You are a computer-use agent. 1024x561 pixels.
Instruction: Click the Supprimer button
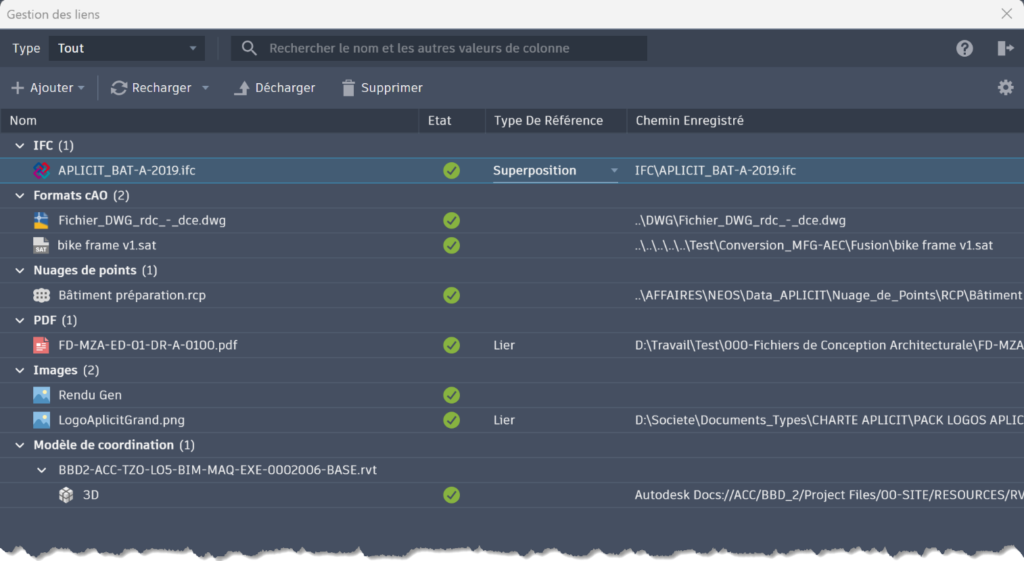tap(382, 88)
